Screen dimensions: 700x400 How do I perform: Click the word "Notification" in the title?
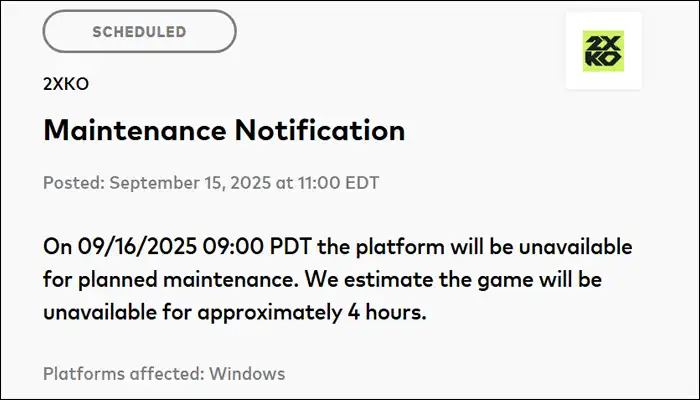pyautogui.click(x=327, y=130)
